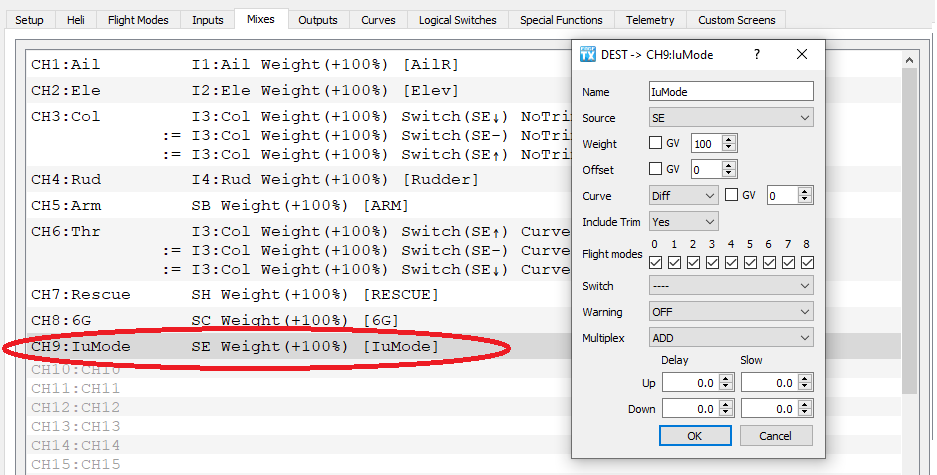Enable the GV checkbox for Offset
Viewport: 937px width, 475px height.
[656, 170]
